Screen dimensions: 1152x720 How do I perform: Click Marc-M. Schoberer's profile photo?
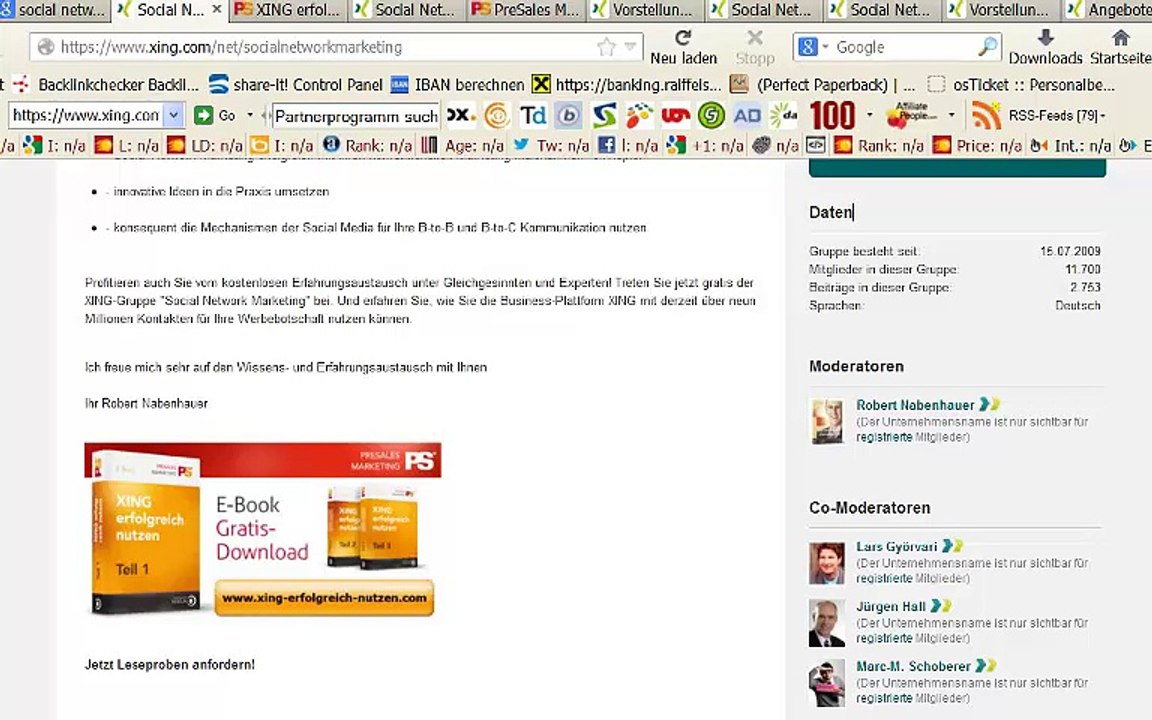pos(827,683)
